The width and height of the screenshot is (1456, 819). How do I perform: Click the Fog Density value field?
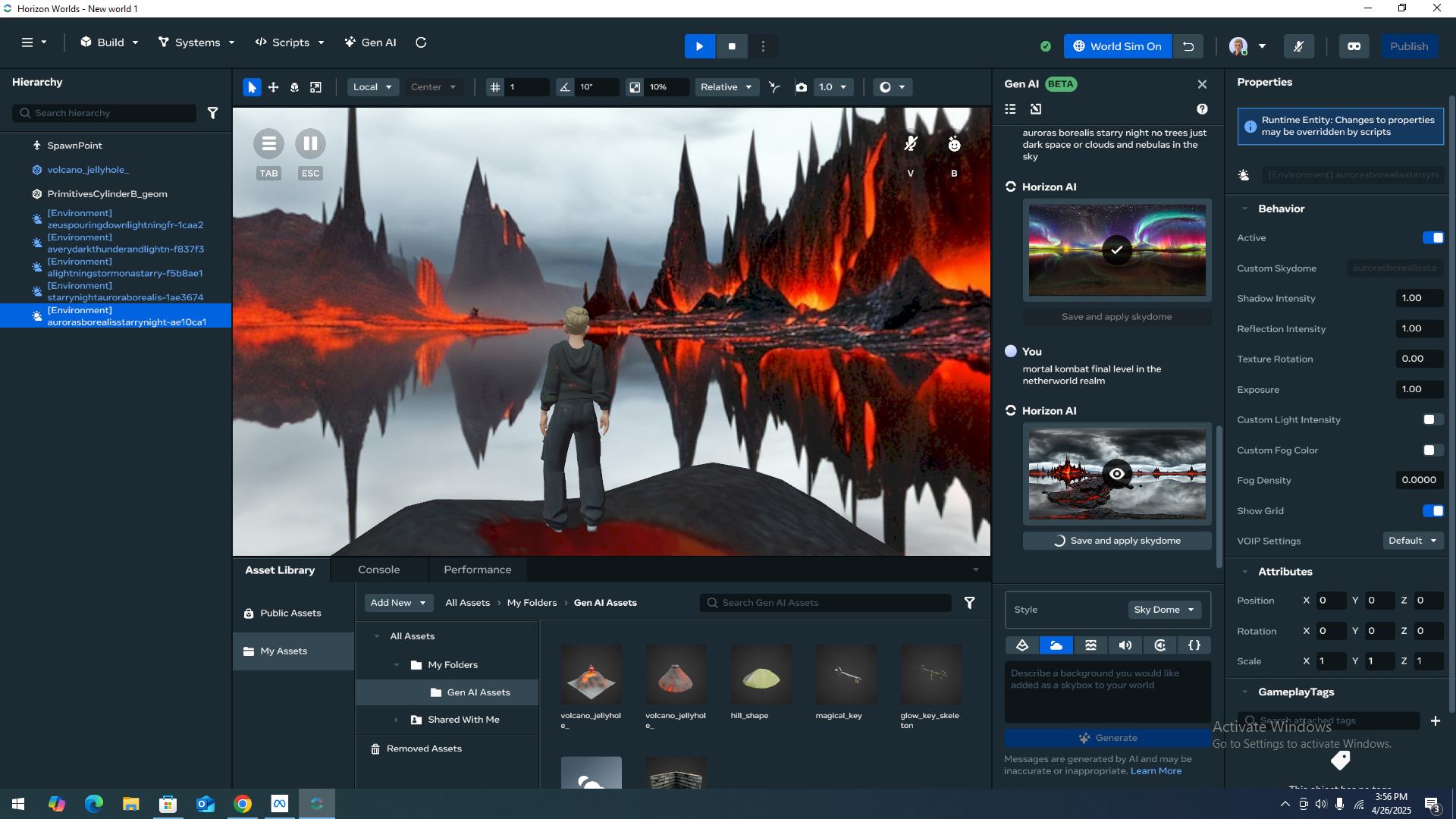pyautogui.click(x=1418, y=480)
